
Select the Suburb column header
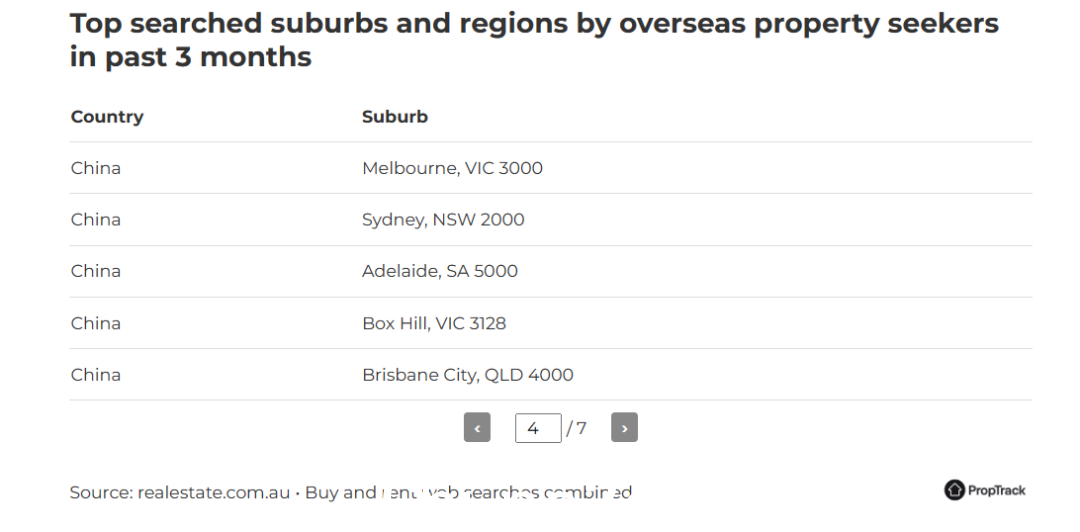coord(395,116)
